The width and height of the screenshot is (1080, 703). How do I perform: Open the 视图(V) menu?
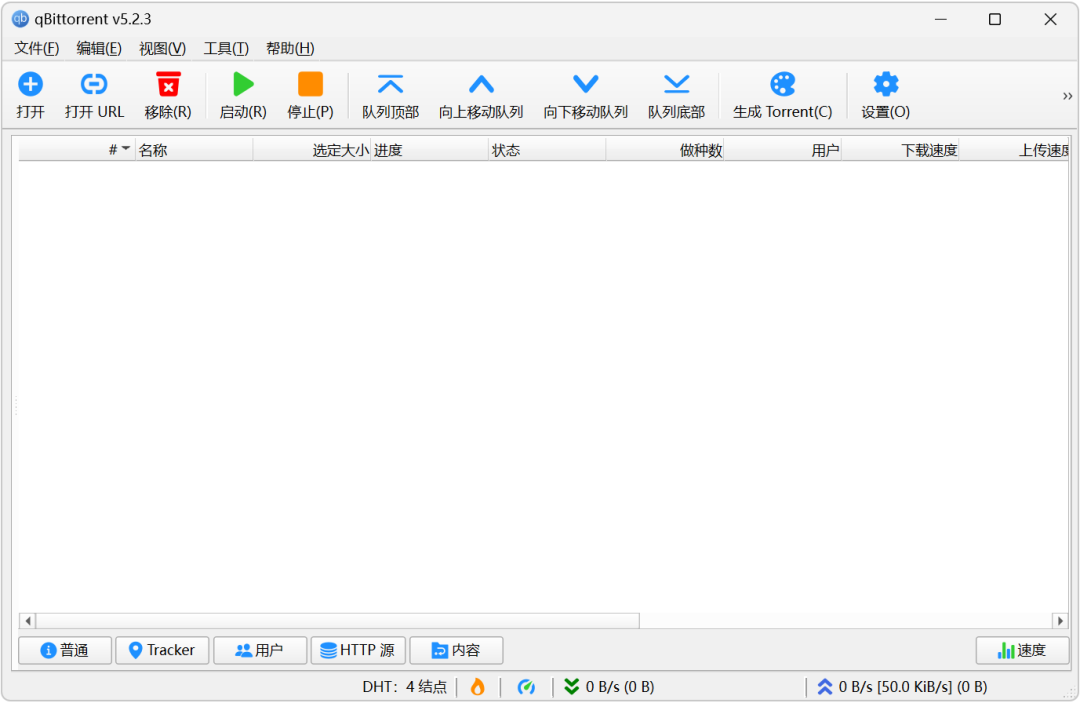(x=163, y=48)
